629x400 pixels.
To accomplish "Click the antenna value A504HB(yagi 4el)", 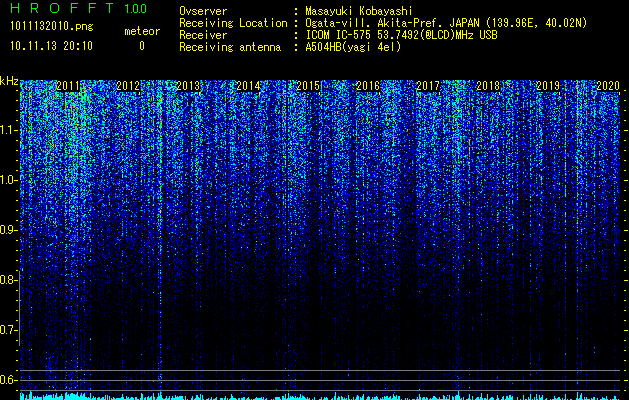I will click(x=353, y=47).
